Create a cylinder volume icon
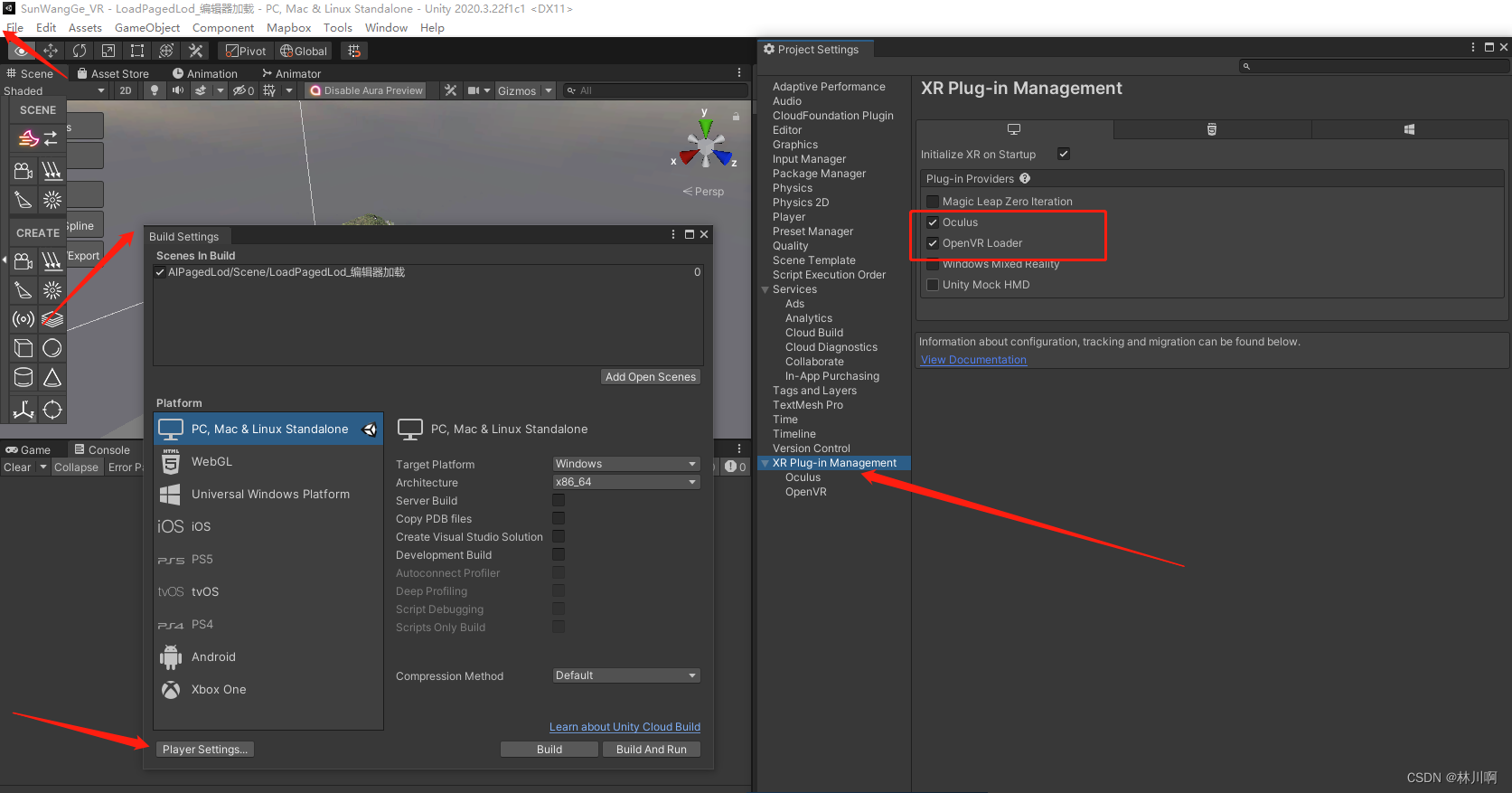Image resolution: width=1512 pixels, height=793 pixels. 23,377
